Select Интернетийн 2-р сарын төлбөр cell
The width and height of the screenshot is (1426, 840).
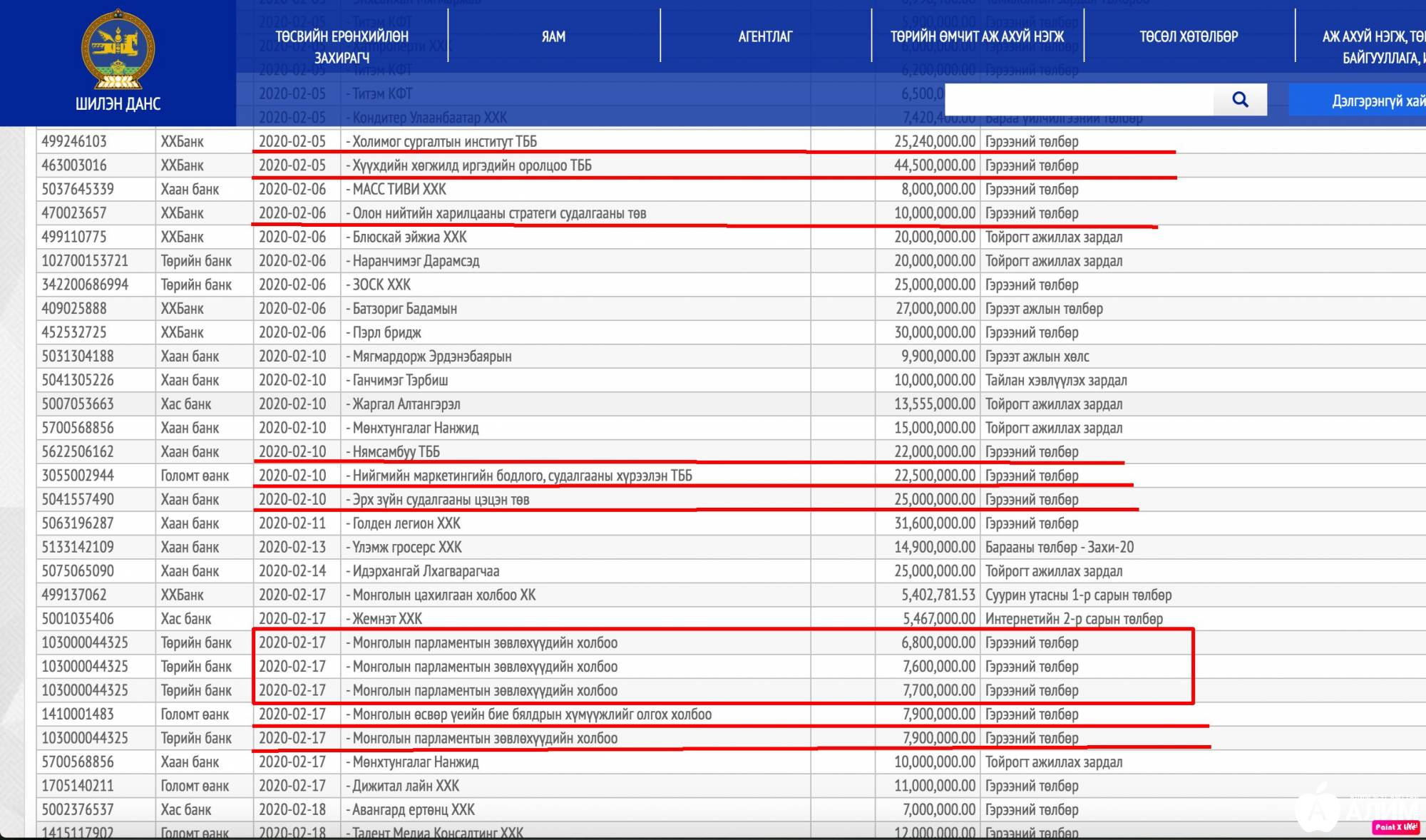[1074, 619]
